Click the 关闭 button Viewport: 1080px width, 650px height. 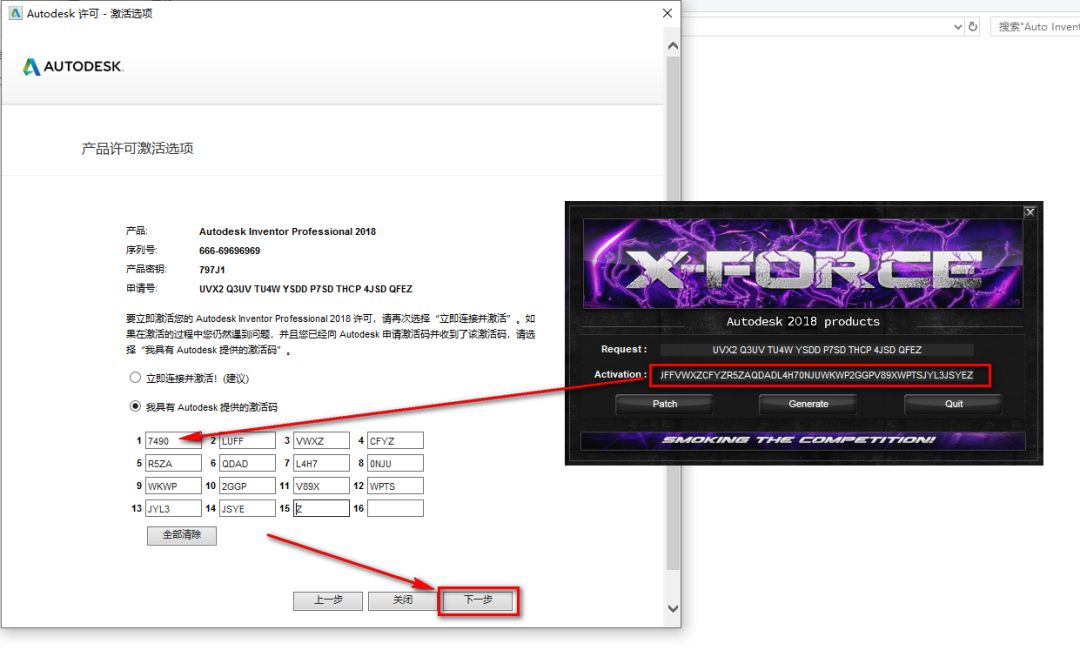coord(403,601)
